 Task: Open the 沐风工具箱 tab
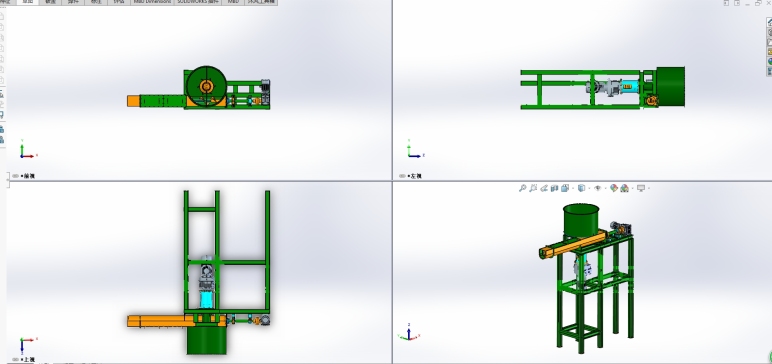(261, 1)
